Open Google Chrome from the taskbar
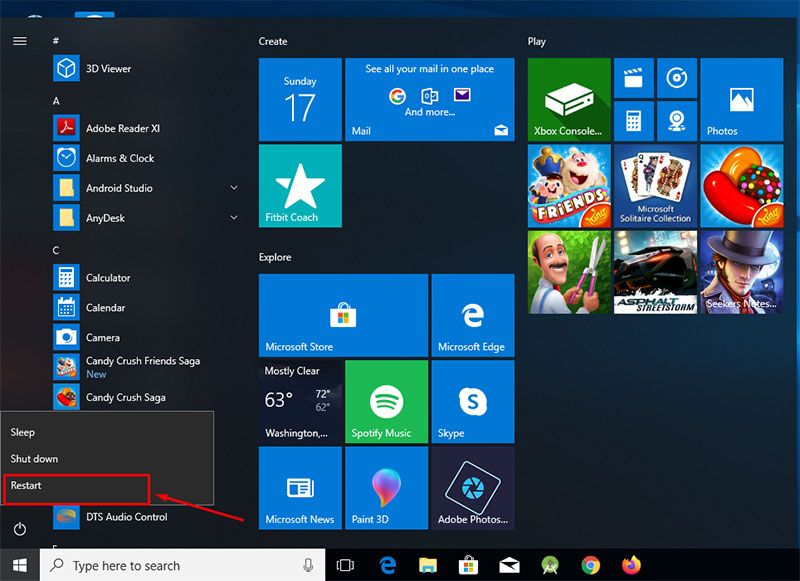This screenshot has width=800, height=581. tap(591, 565)
